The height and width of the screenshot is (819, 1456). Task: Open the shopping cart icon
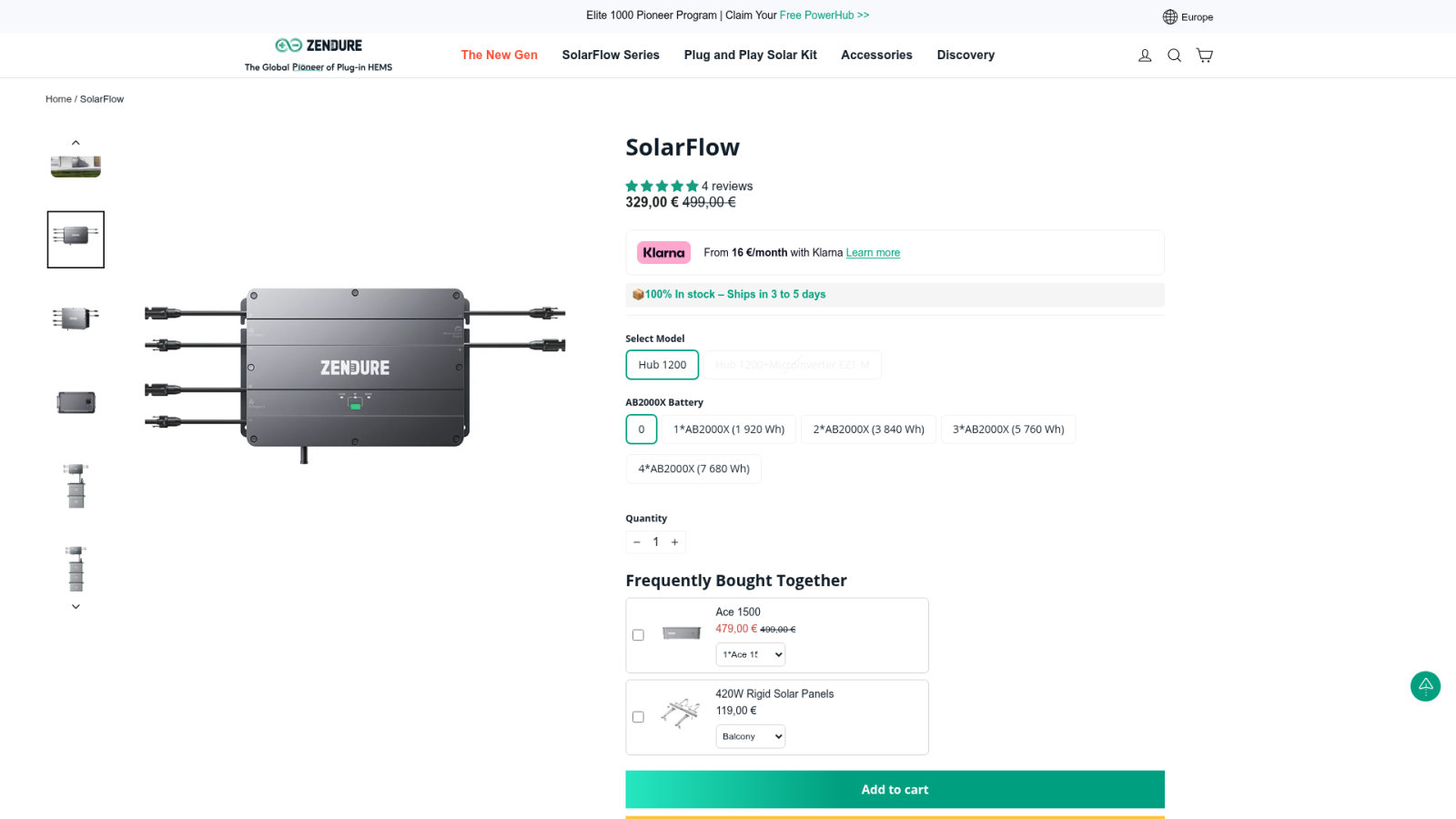1205,56
